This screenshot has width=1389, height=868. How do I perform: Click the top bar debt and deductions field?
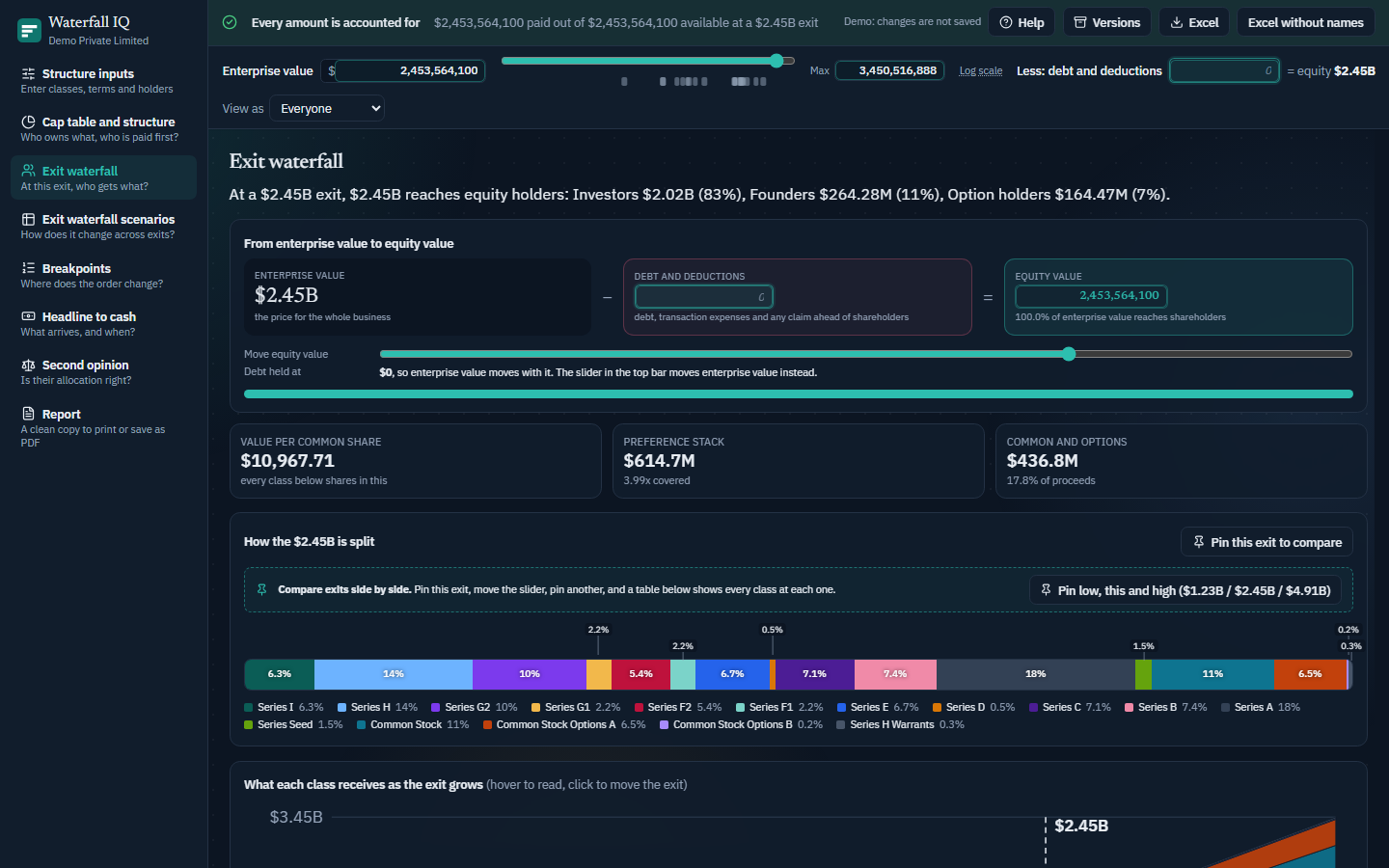click(1224, 70)
